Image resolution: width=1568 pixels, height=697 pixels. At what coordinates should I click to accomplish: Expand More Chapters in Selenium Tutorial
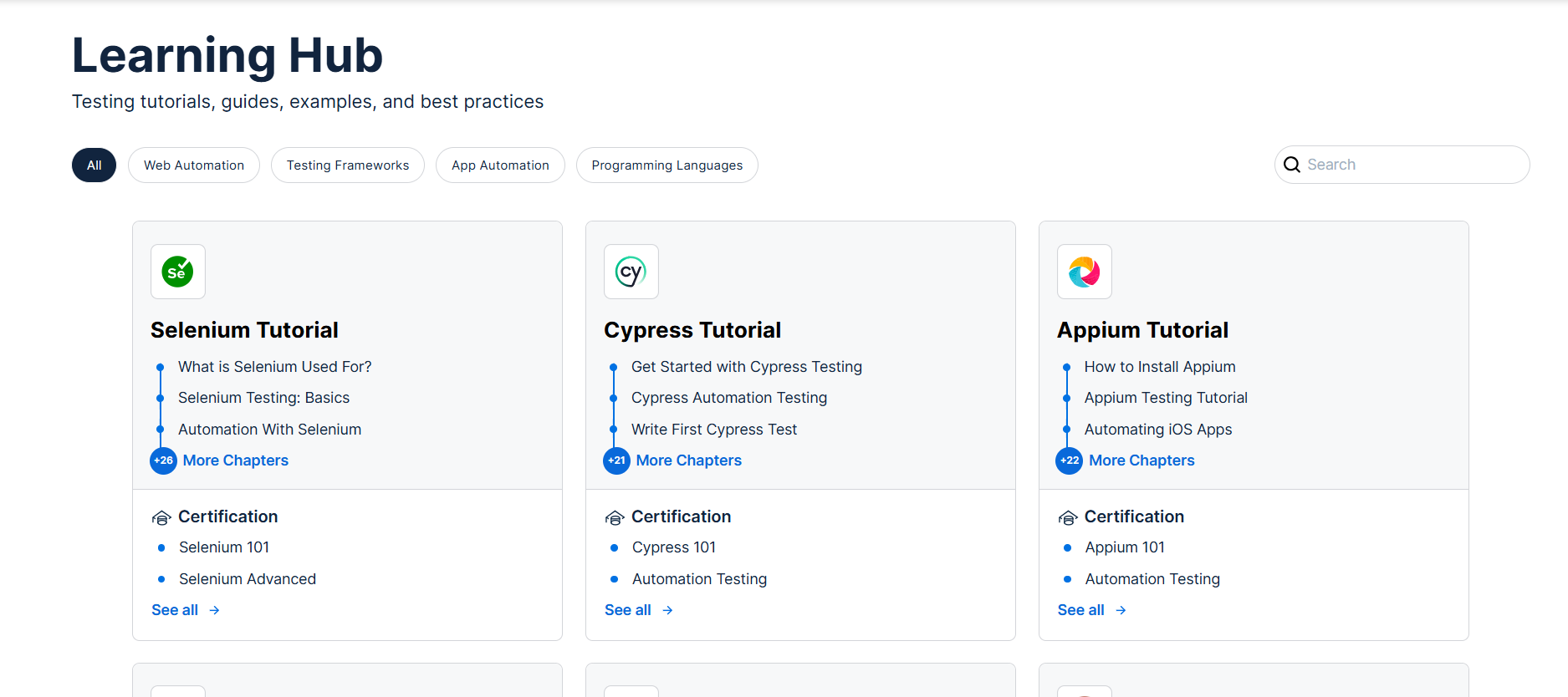(235, 460)
